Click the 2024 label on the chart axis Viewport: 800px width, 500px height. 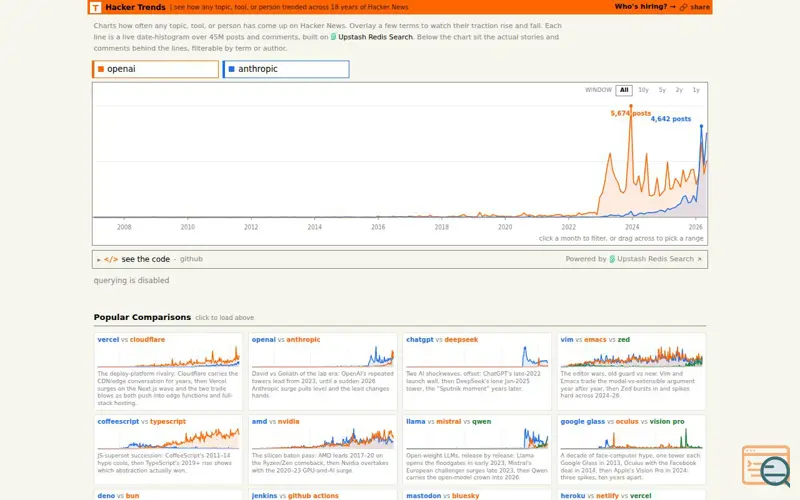[632, 227]
